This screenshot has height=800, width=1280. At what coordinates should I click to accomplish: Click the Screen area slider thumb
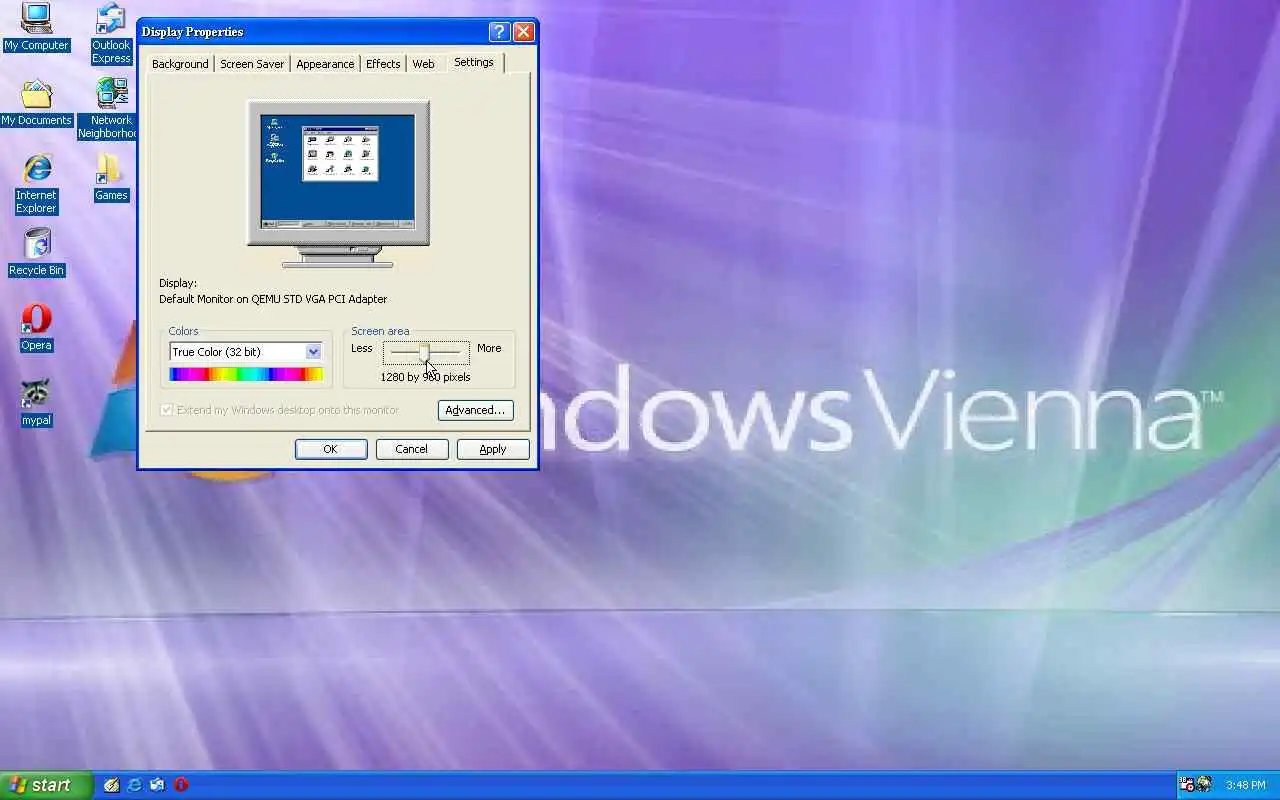click(x=425, y=353)
